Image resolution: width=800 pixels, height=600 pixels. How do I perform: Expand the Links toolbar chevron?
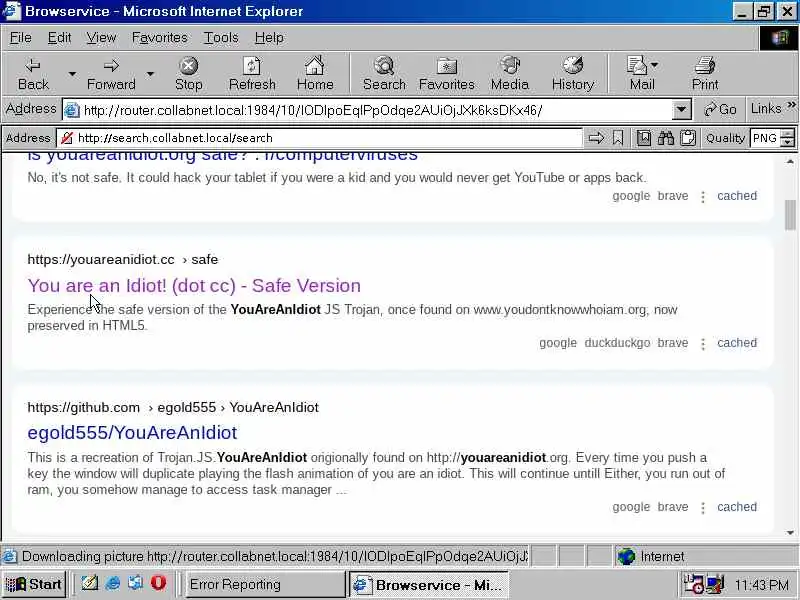pyautogui.click(x=791, y=105)
